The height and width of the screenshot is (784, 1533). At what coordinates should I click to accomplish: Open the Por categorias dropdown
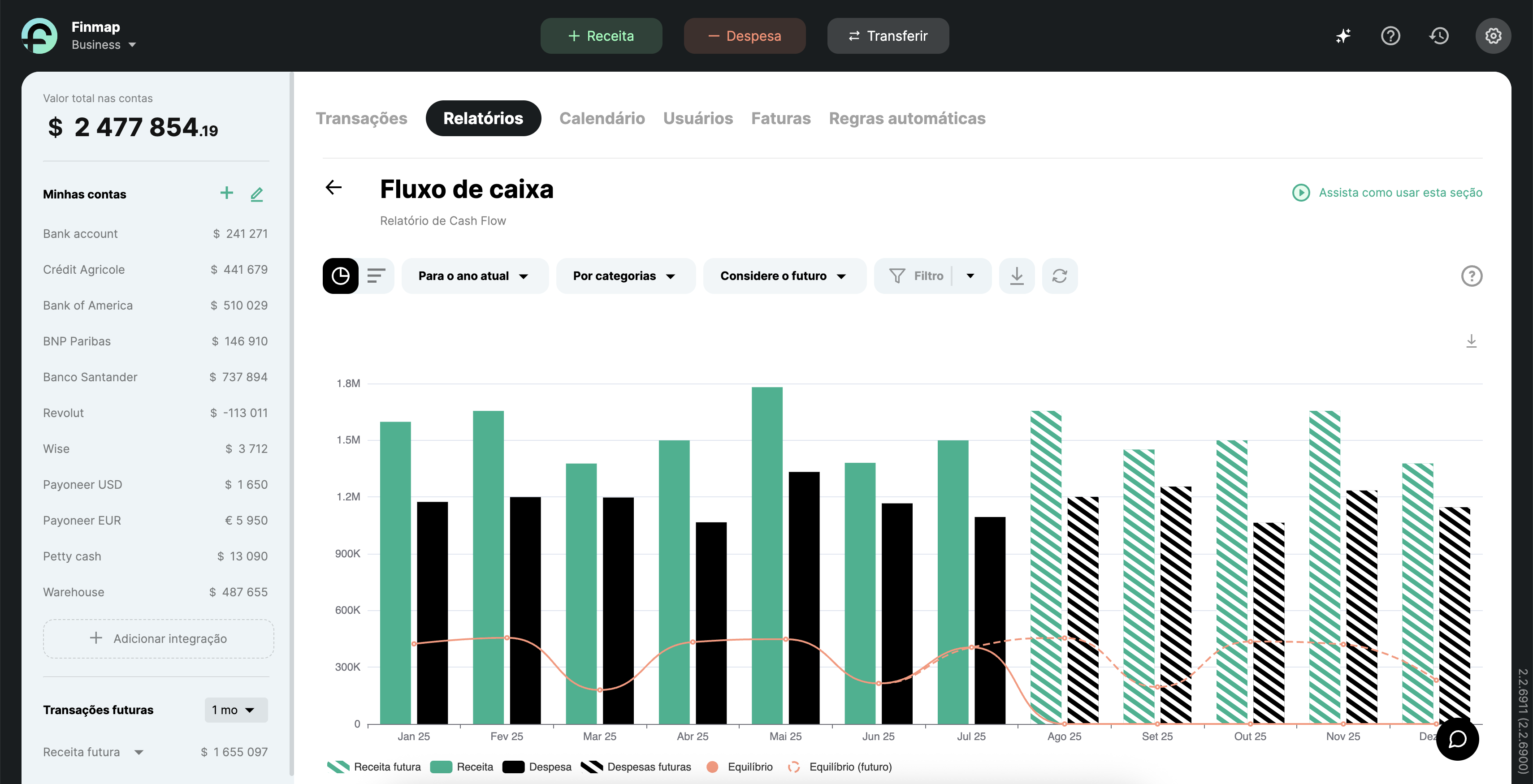[625, 276]
